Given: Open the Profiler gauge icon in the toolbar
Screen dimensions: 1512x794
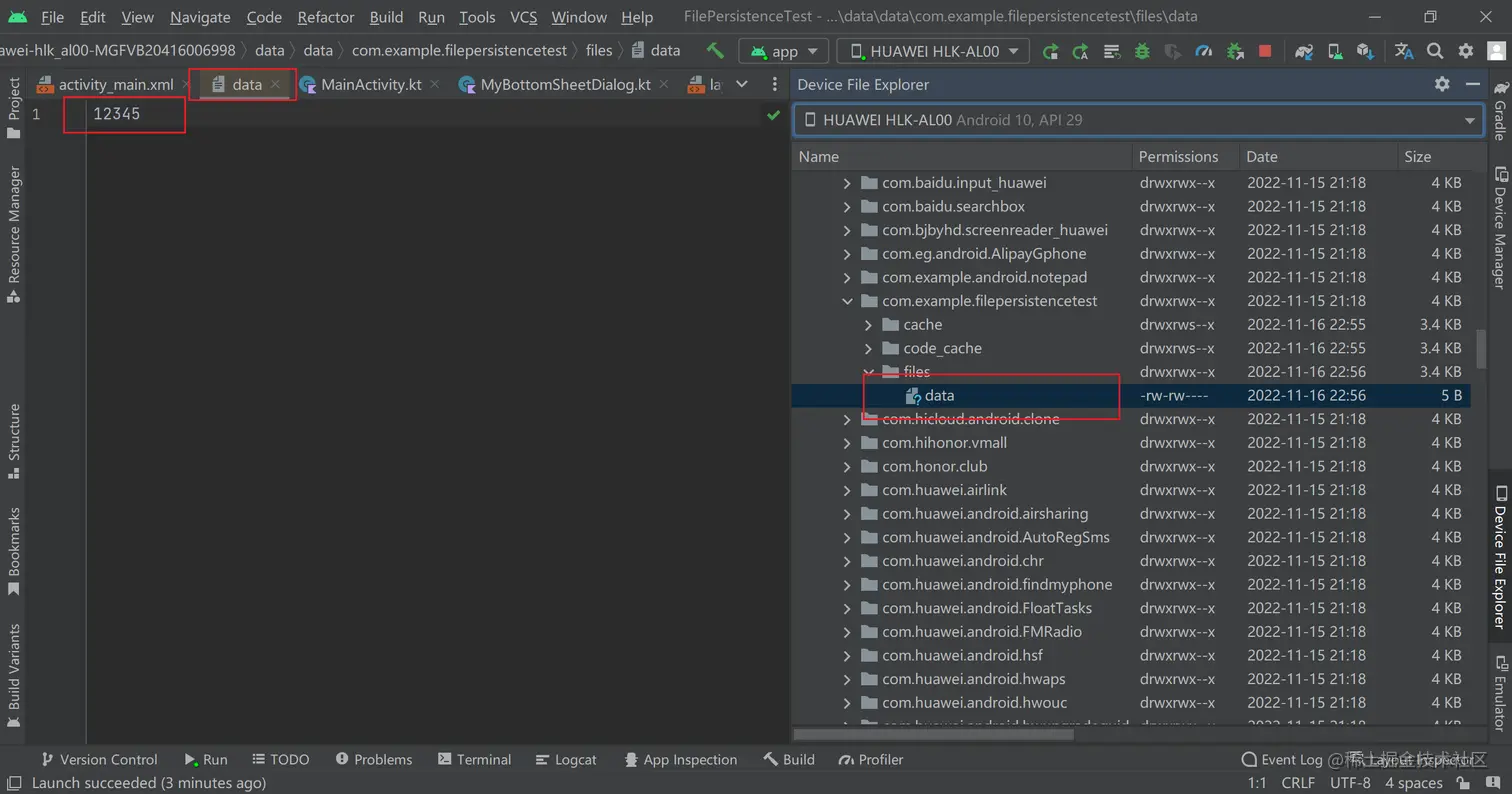Looking at the screenshot, I should [x=1203, y=51].
